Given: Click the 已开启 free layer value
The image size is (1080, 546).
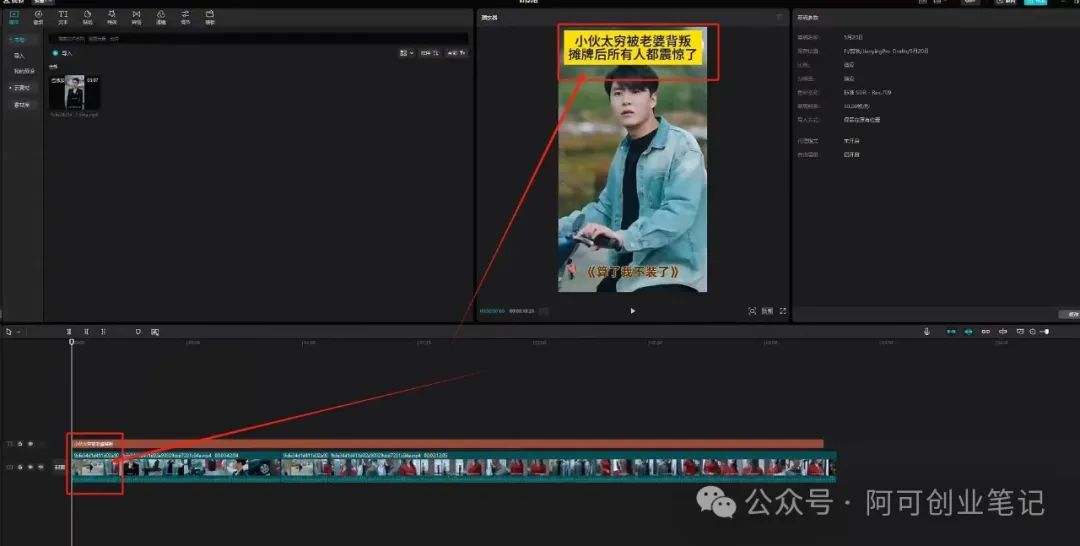Looking at the screenshot, I should [851, 155].
